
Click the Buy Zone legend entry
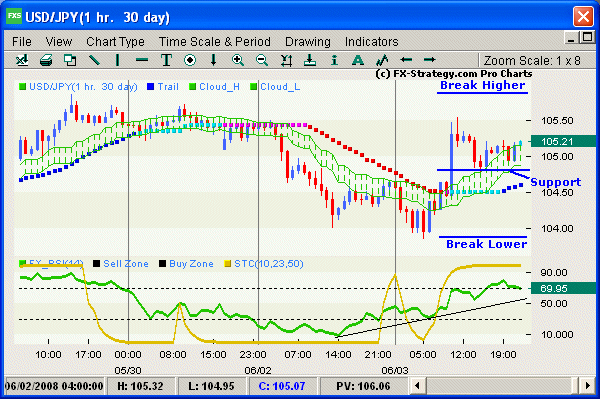click(x=186, y=264)
